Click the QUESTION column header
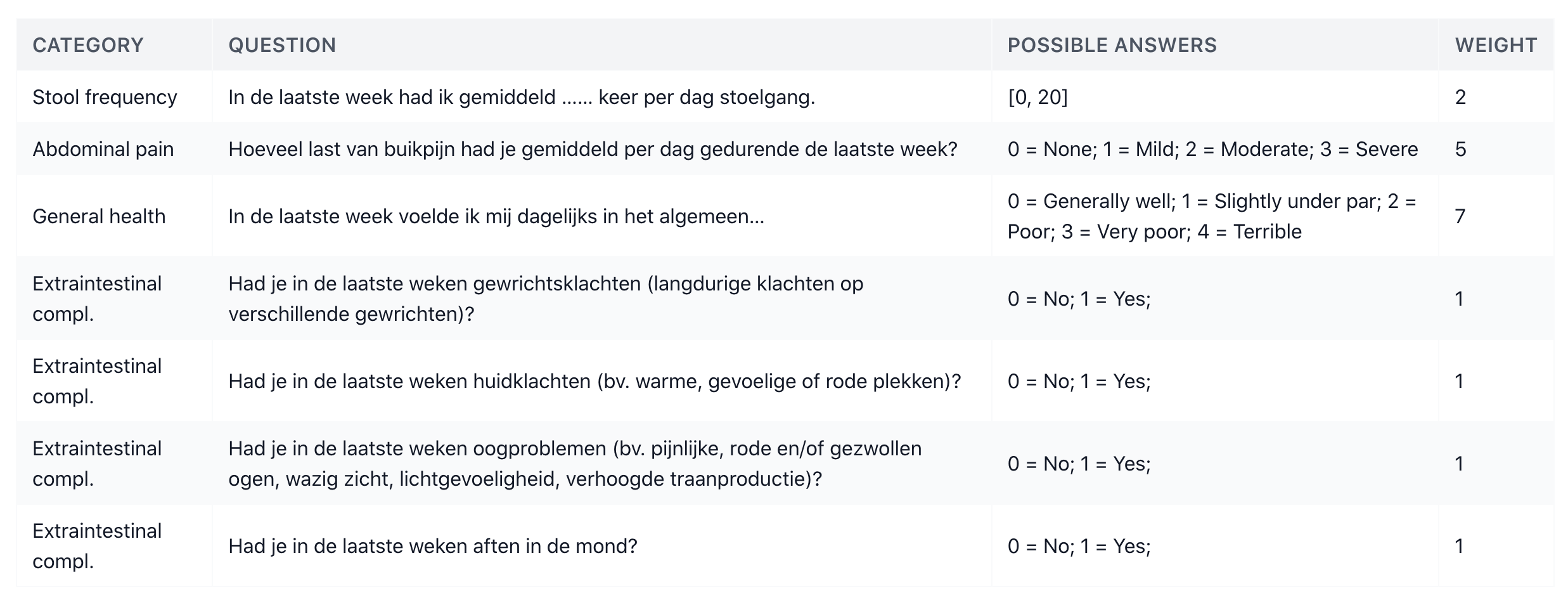Image resolution: width=1568 pixels, height=605 pixels. tap(282, 45)
